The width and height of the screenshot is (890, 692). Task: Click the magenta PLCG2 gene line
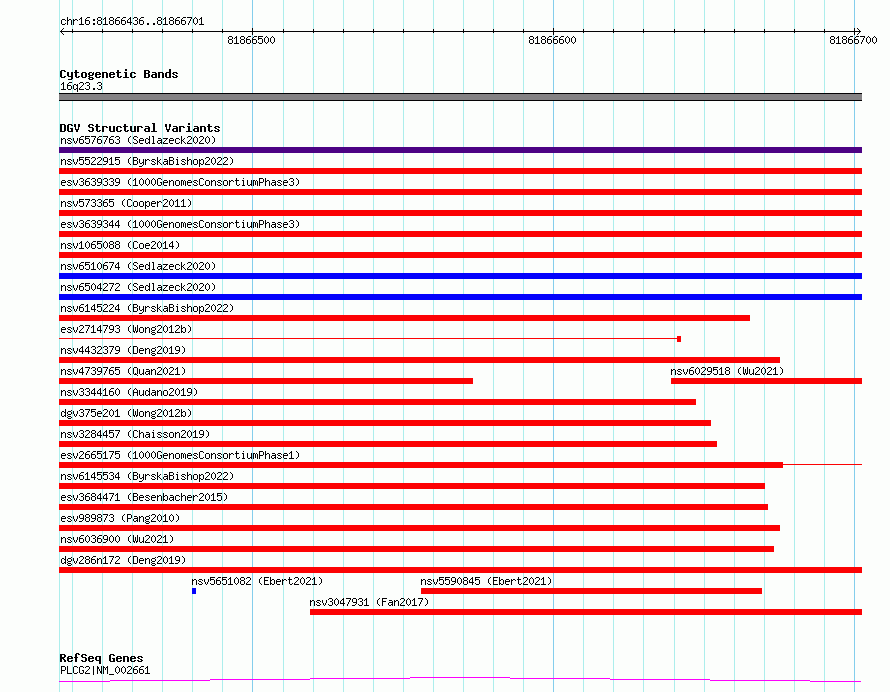[x=460, y=679]
